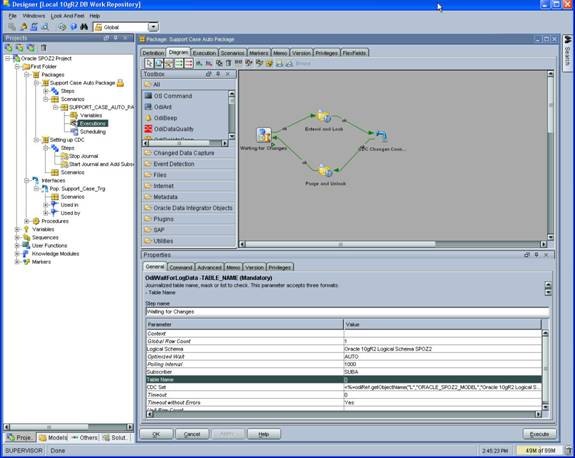Switch to the Models tab at bottom left
The image size is (575, 458).
click(x=53, y=437)
